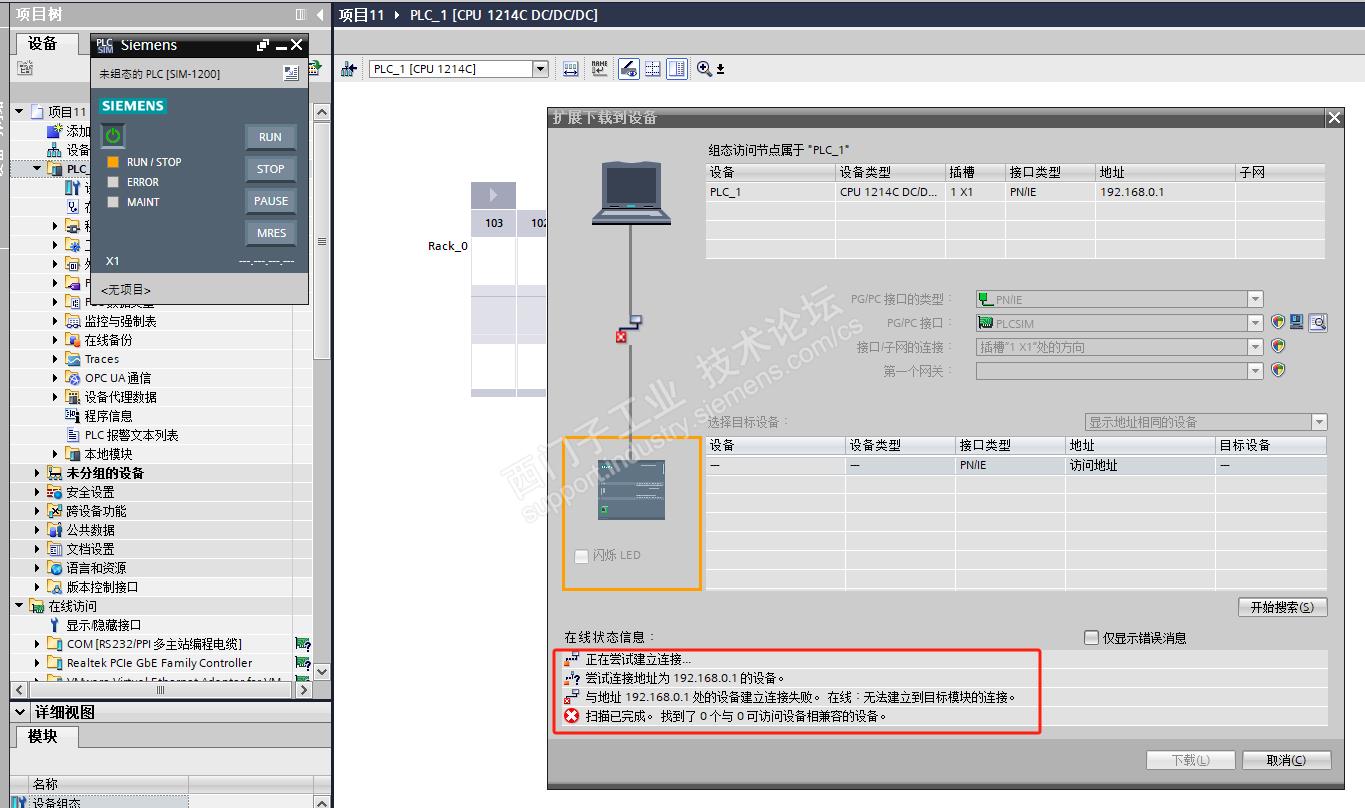This screenshot has height=808, width=1365.
Task: Open 程序信息 in the project tree
Action: tap(108, 416)
